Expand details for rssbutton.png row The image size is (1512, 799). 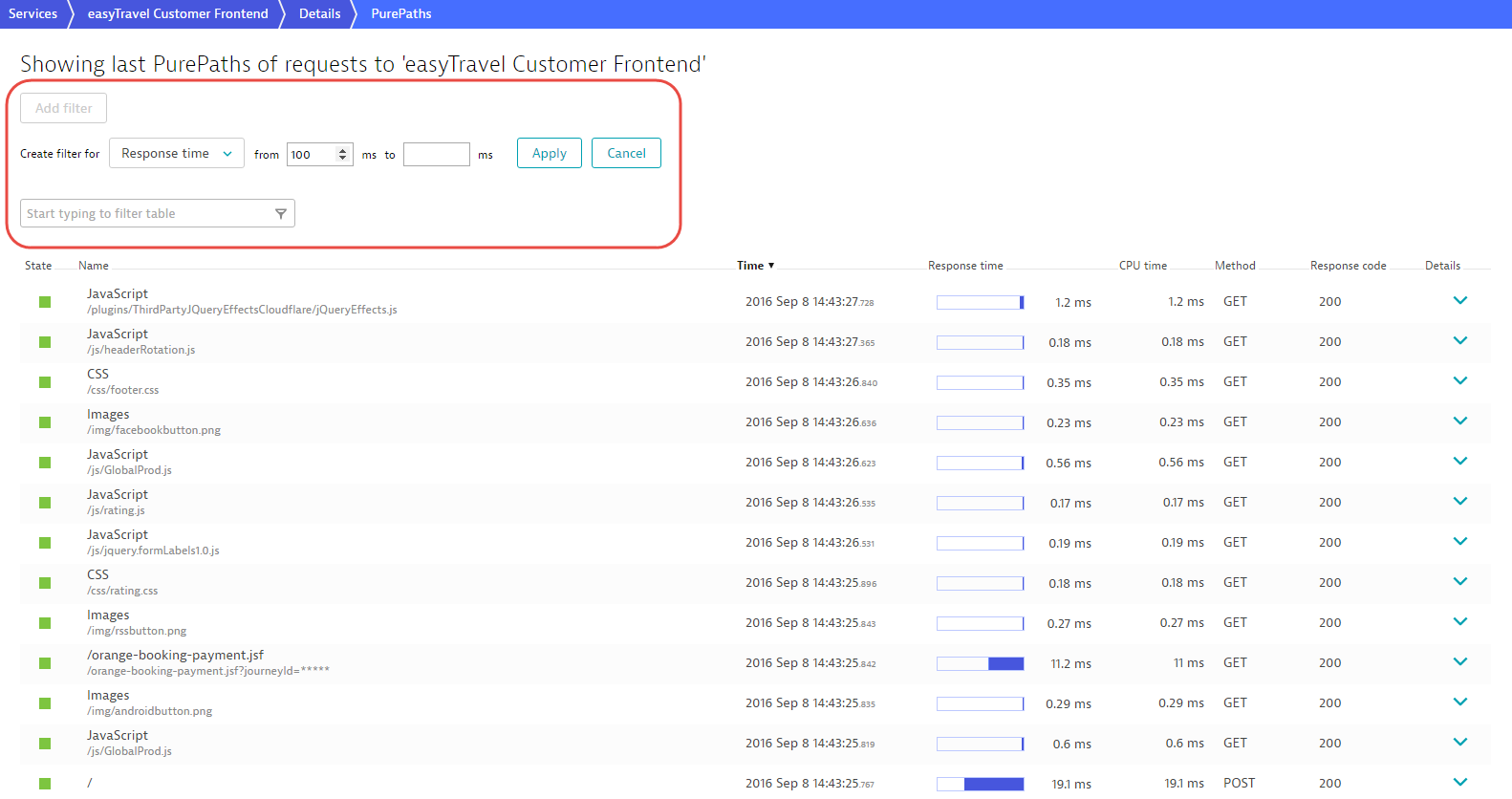[1460, 621]
